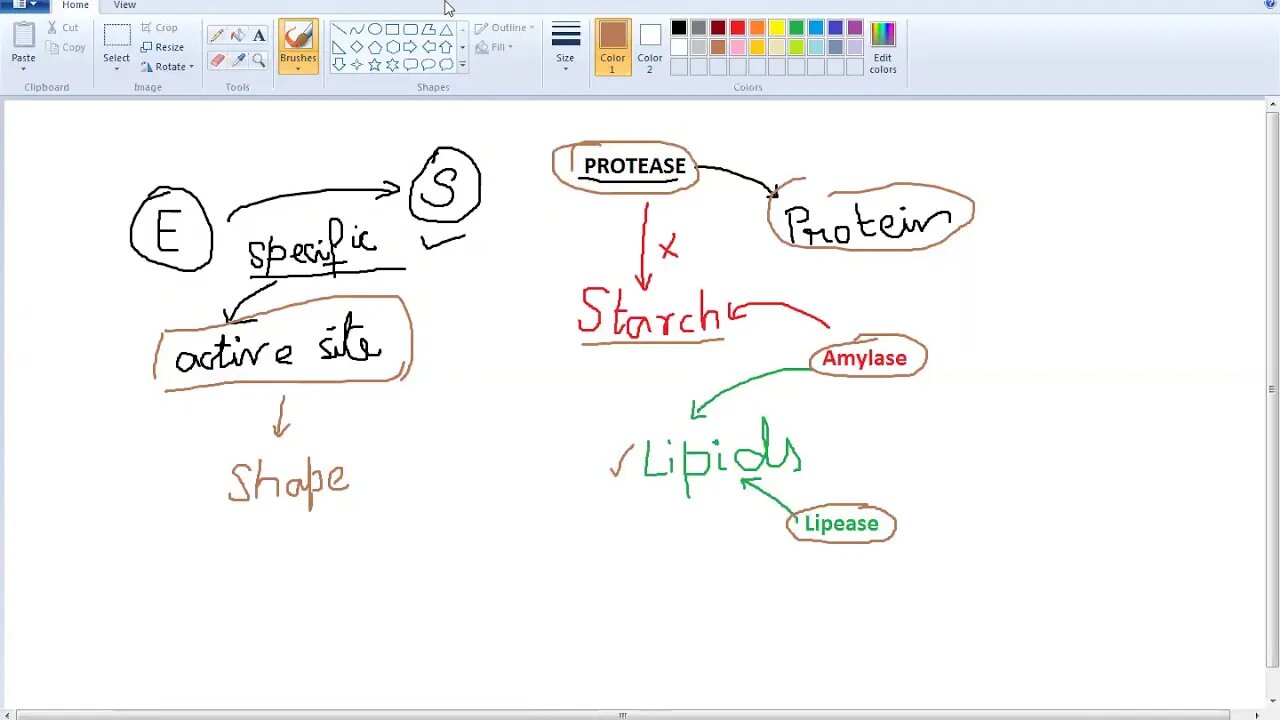Choose the Line shape

pos(339,29)
